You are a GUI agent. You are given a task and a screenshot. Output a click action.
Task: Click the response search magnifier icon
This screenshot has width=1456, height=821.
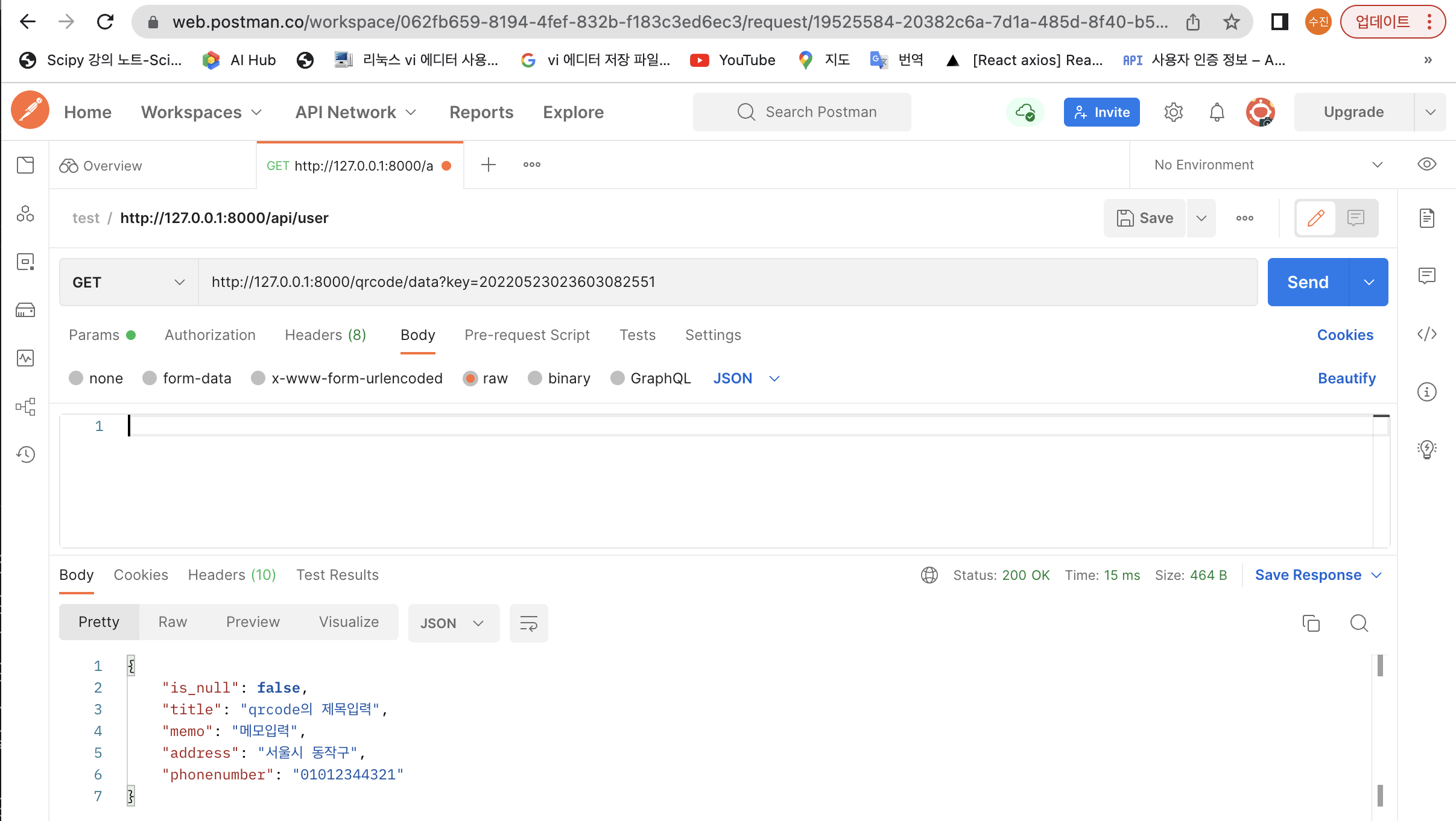[x=1358, y=623]
